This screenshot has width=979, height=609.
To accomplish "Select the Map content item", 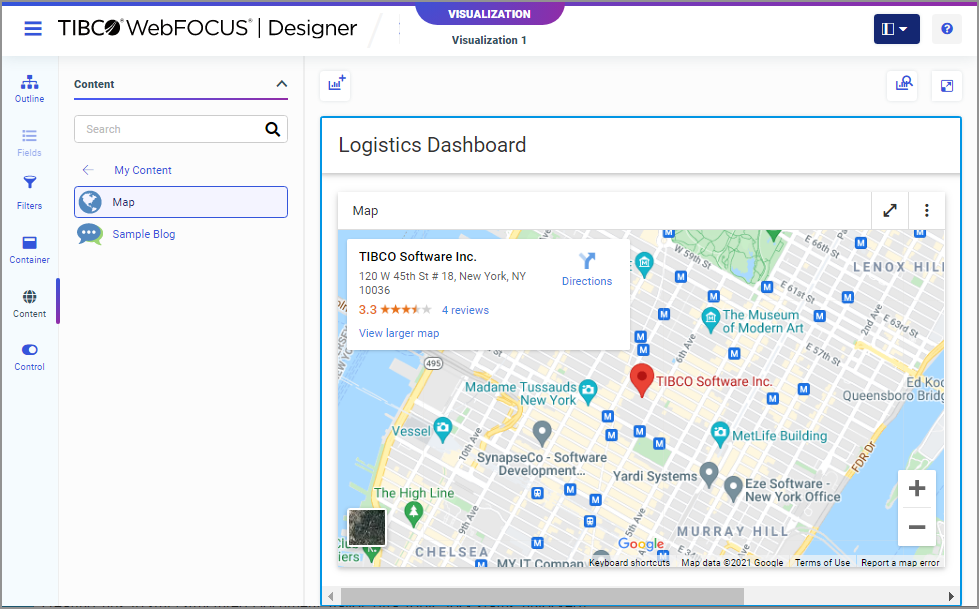I will [x=181, y=202].
